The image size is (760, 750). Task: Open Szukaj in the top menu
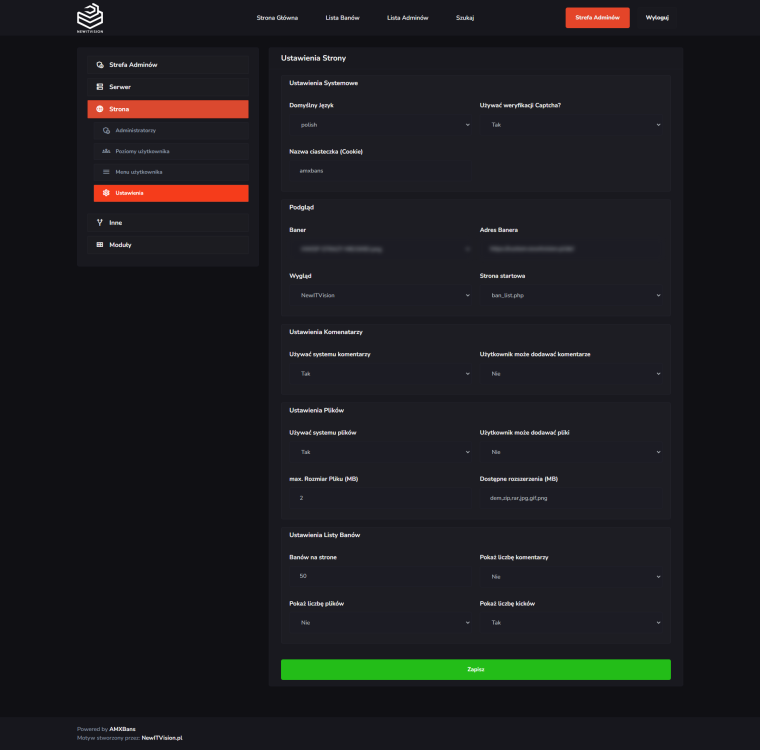465,18
